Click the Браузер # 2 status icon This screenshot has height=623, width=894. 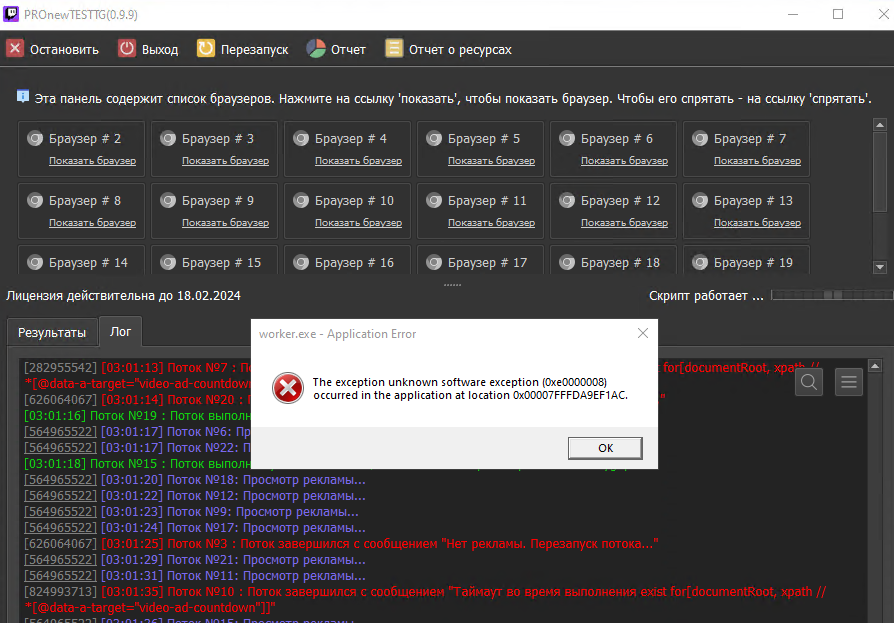click(35, 139)
